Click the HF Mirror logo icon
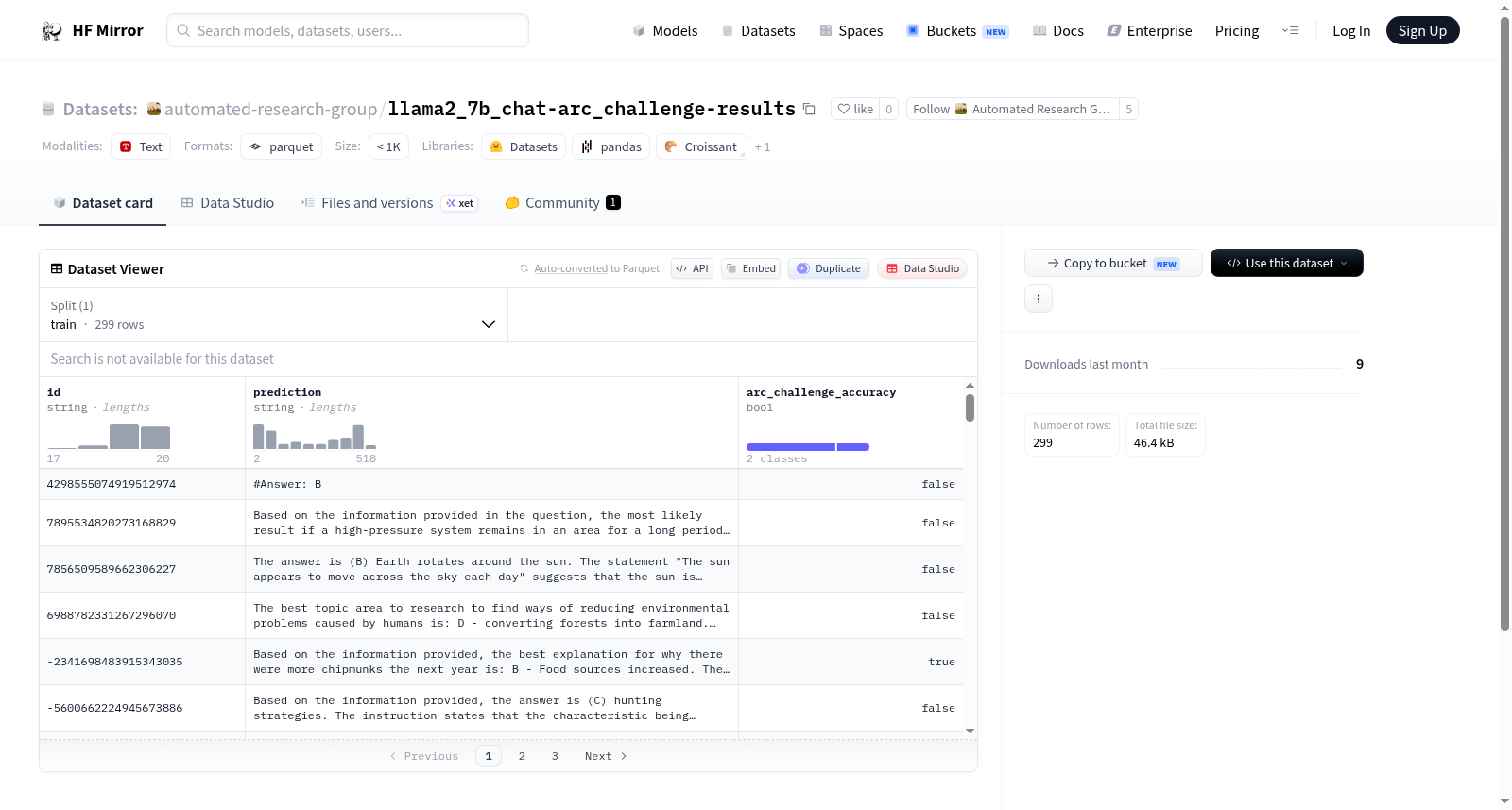The height and width of the screenshot is (810, 1512). (x=52, y=31)
